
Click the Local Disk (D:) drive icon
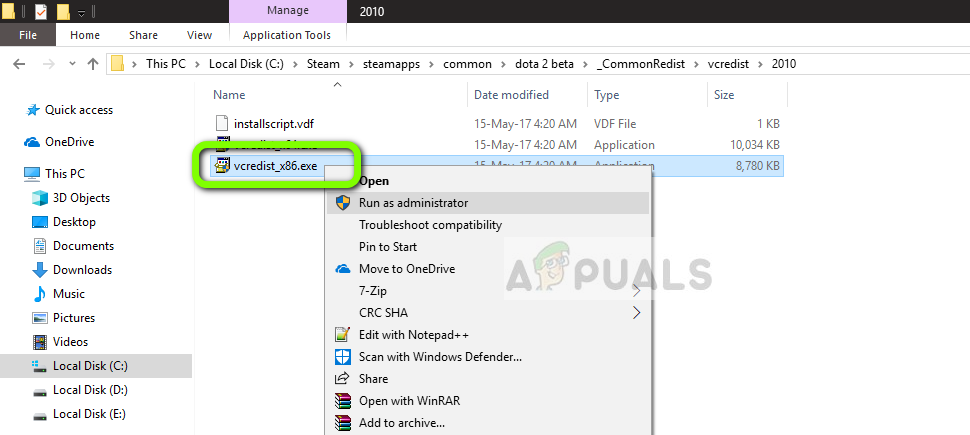click(40, 390)
